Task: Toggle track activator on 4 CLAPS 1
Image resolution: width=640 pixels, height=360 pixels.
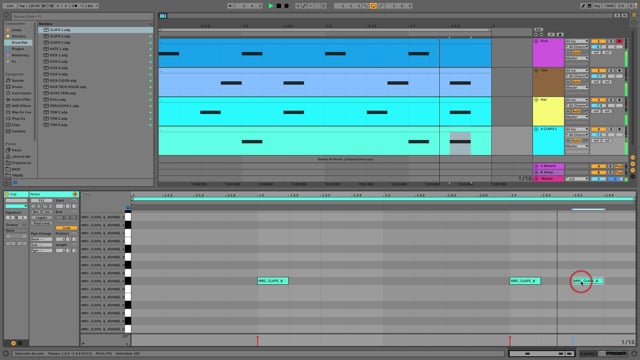Action: [598, 129]
